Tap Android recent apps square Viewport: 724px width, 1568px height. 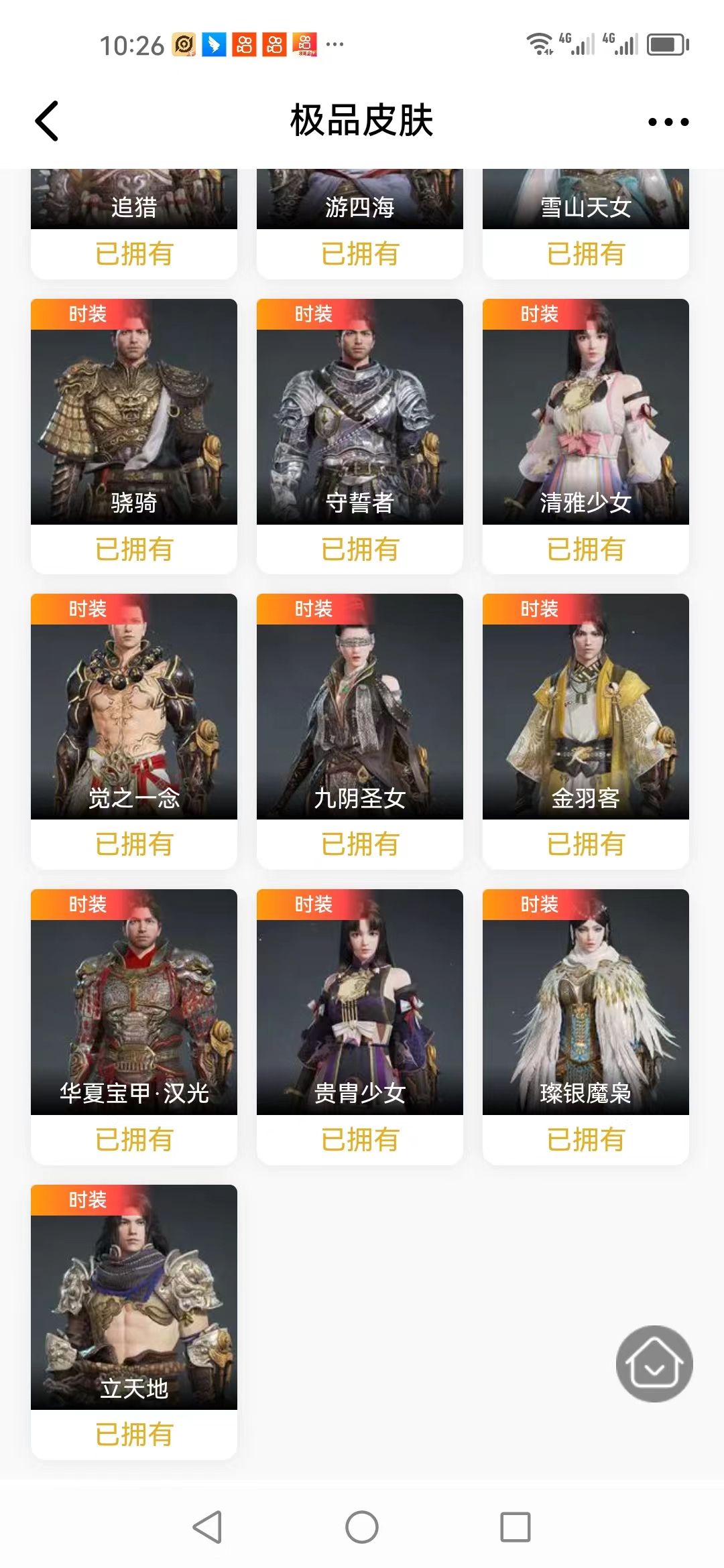coord(516,1527)
